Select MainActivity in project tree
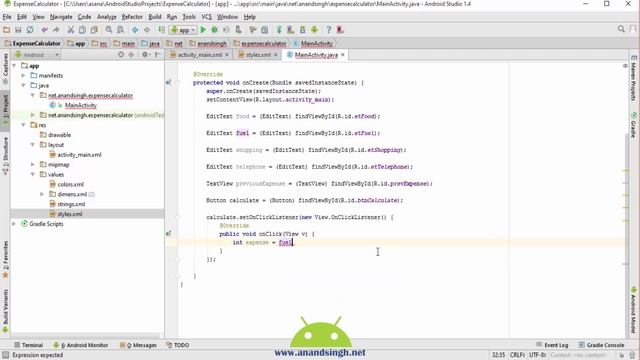 80,105
